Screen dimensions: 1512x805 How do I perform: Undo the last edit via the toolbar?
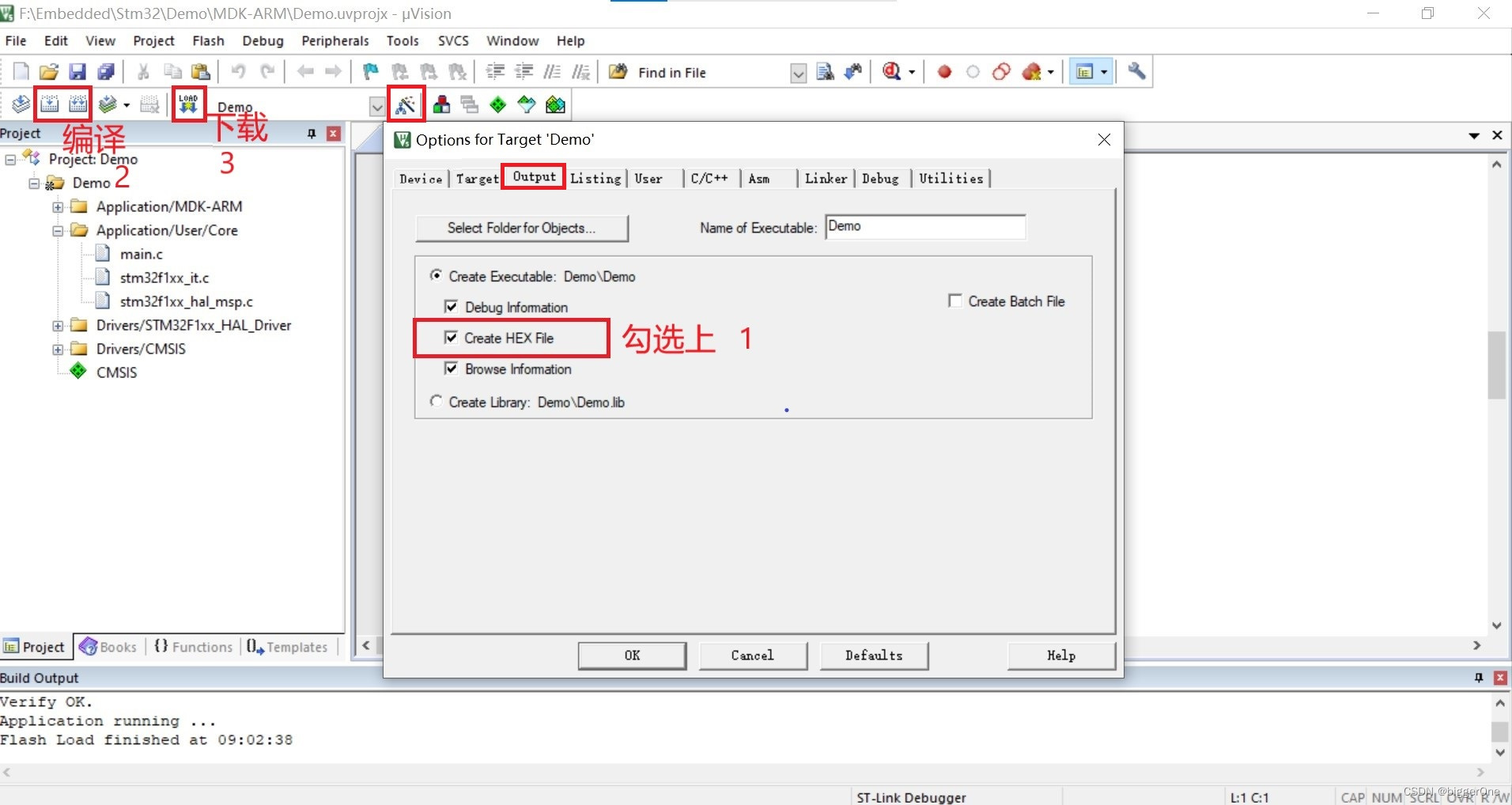(x=238, y=72)
